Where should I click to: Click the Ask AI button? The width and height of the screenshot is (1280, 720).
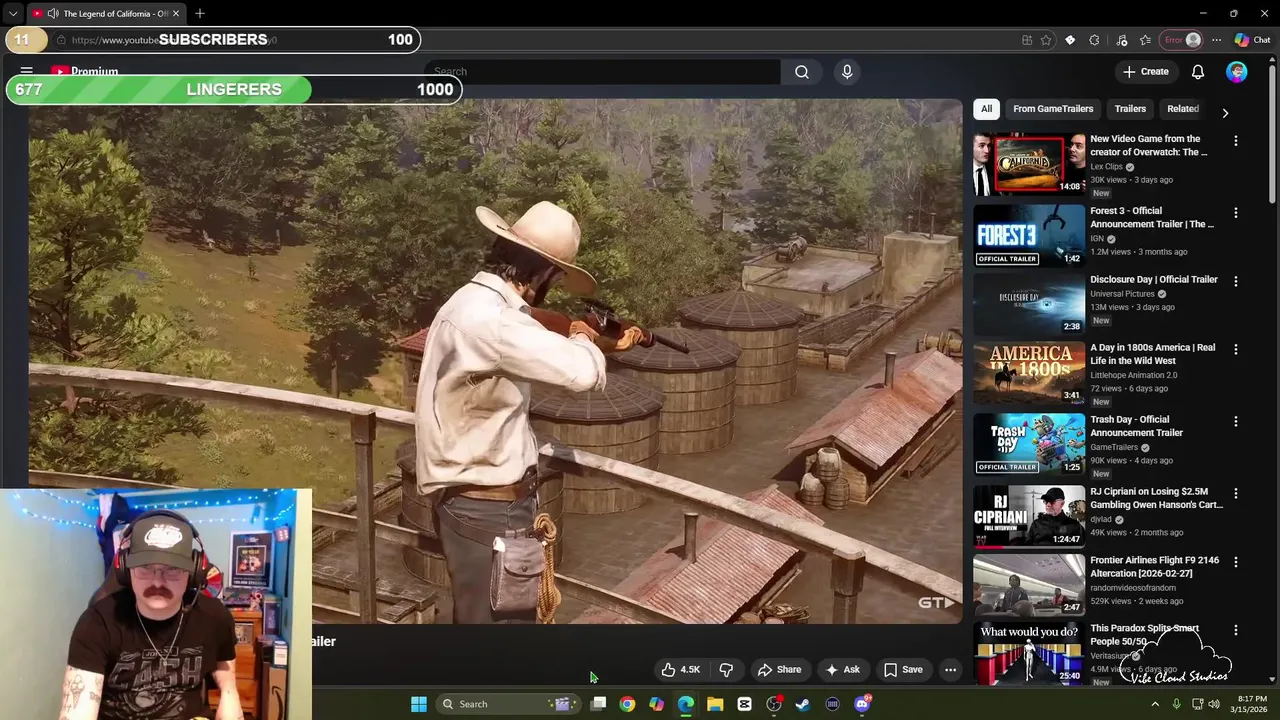click(x=842, y=670)
